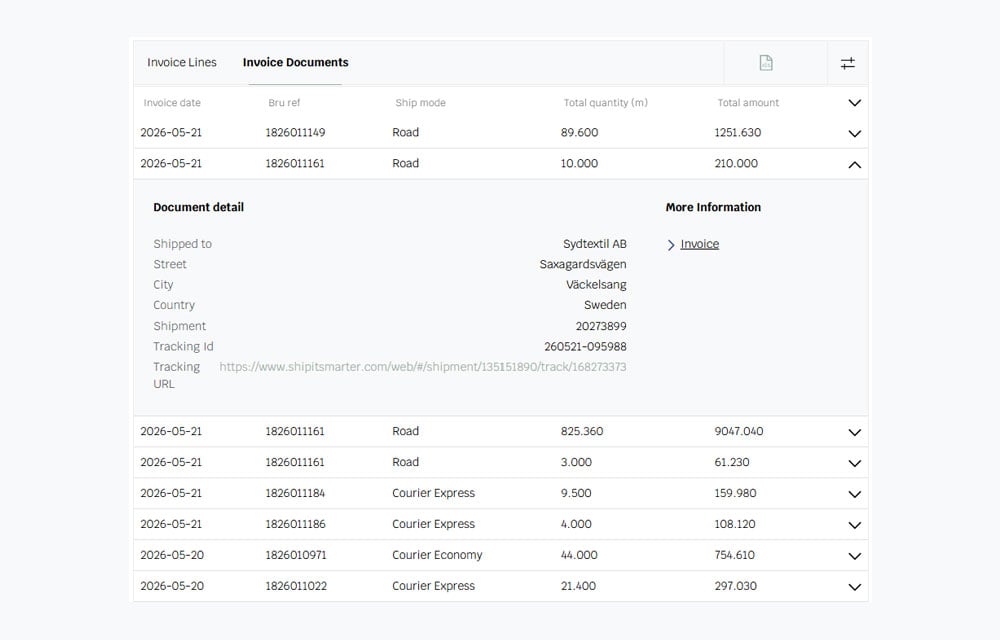Select the 108.120 amount cell
The width and height of the screenshot is (1000, 640).
tap(735, 524)
